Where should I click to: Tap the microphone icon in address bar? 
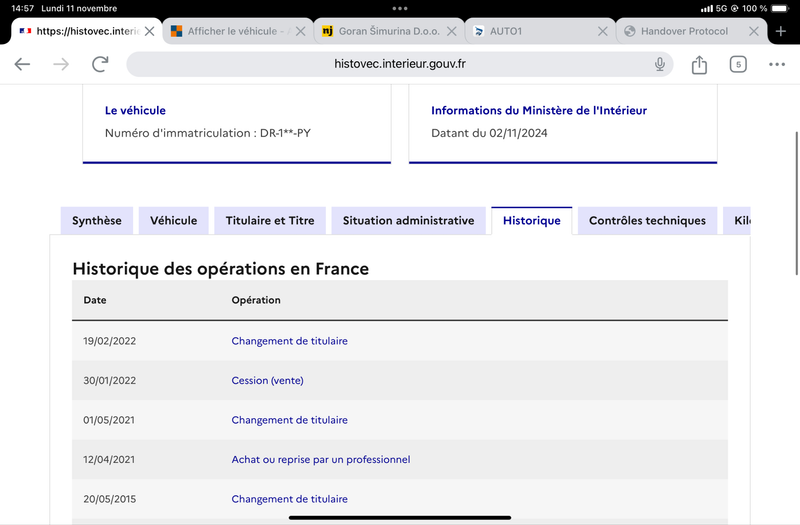[x=660, y=64]
